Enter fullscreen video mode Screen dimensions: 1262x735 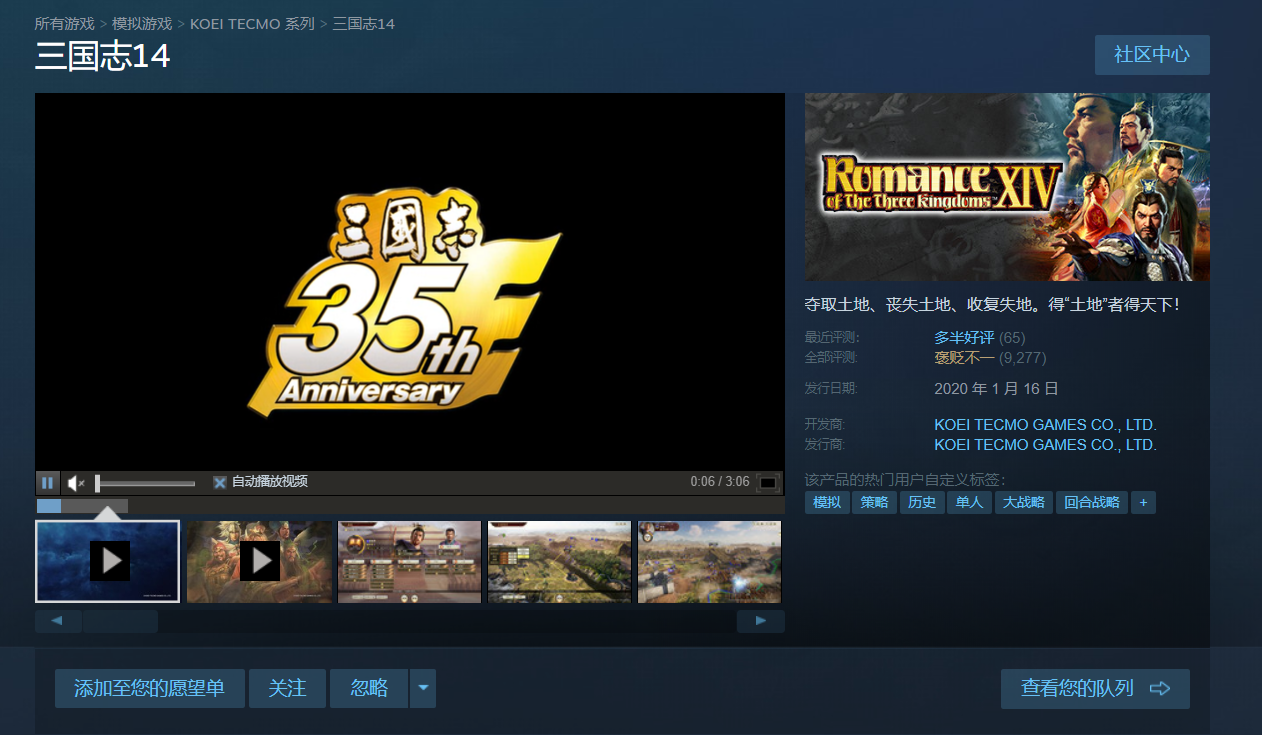(768, 483)
